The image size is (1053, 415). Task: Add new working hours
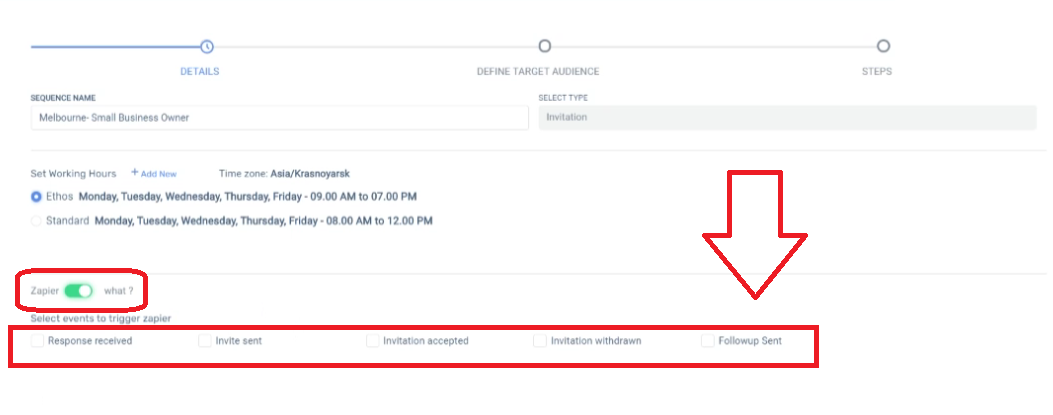154,173
